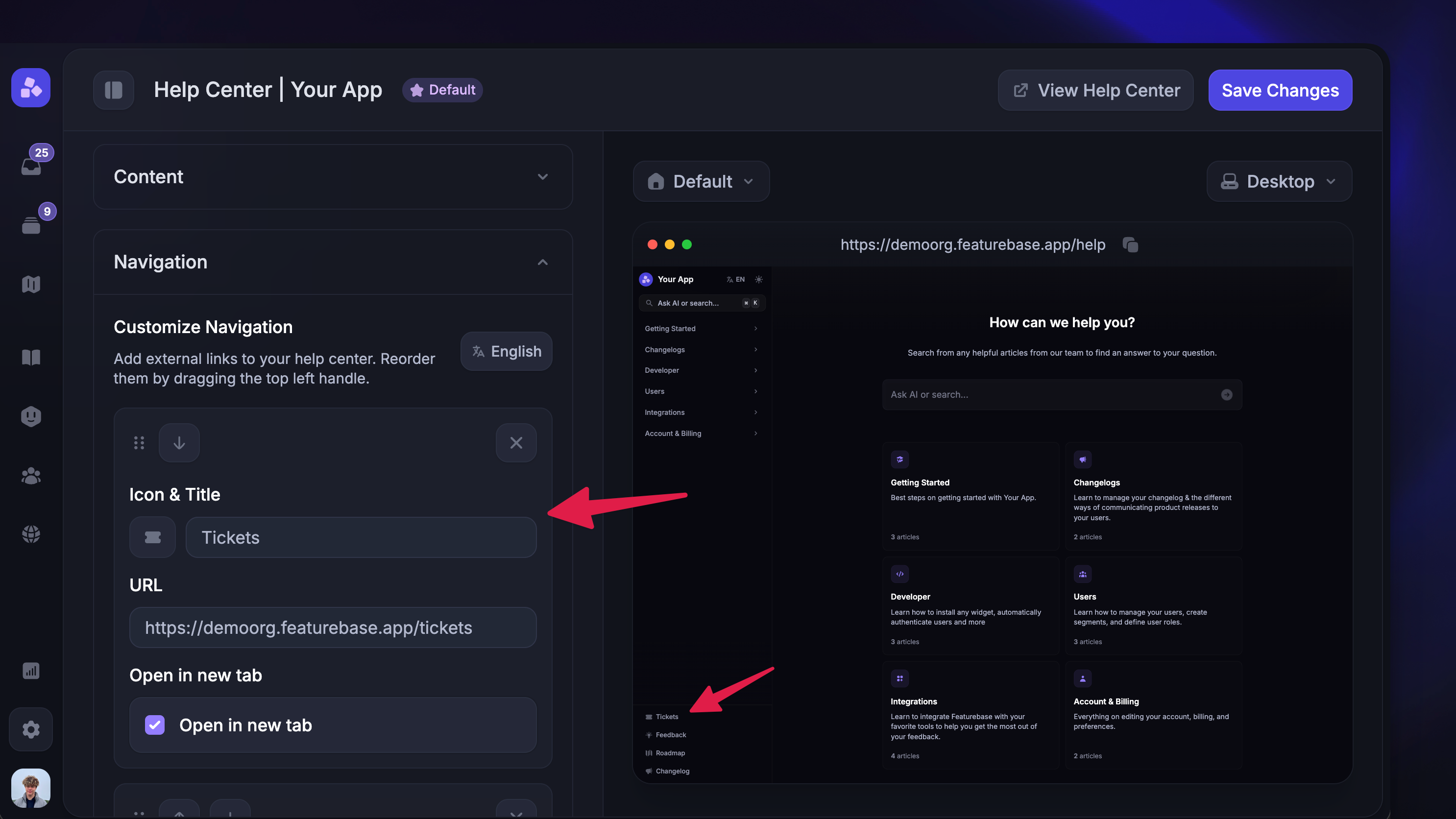
Task: Expand Developer in preview sidebar
Action: [x=702, y=370]
